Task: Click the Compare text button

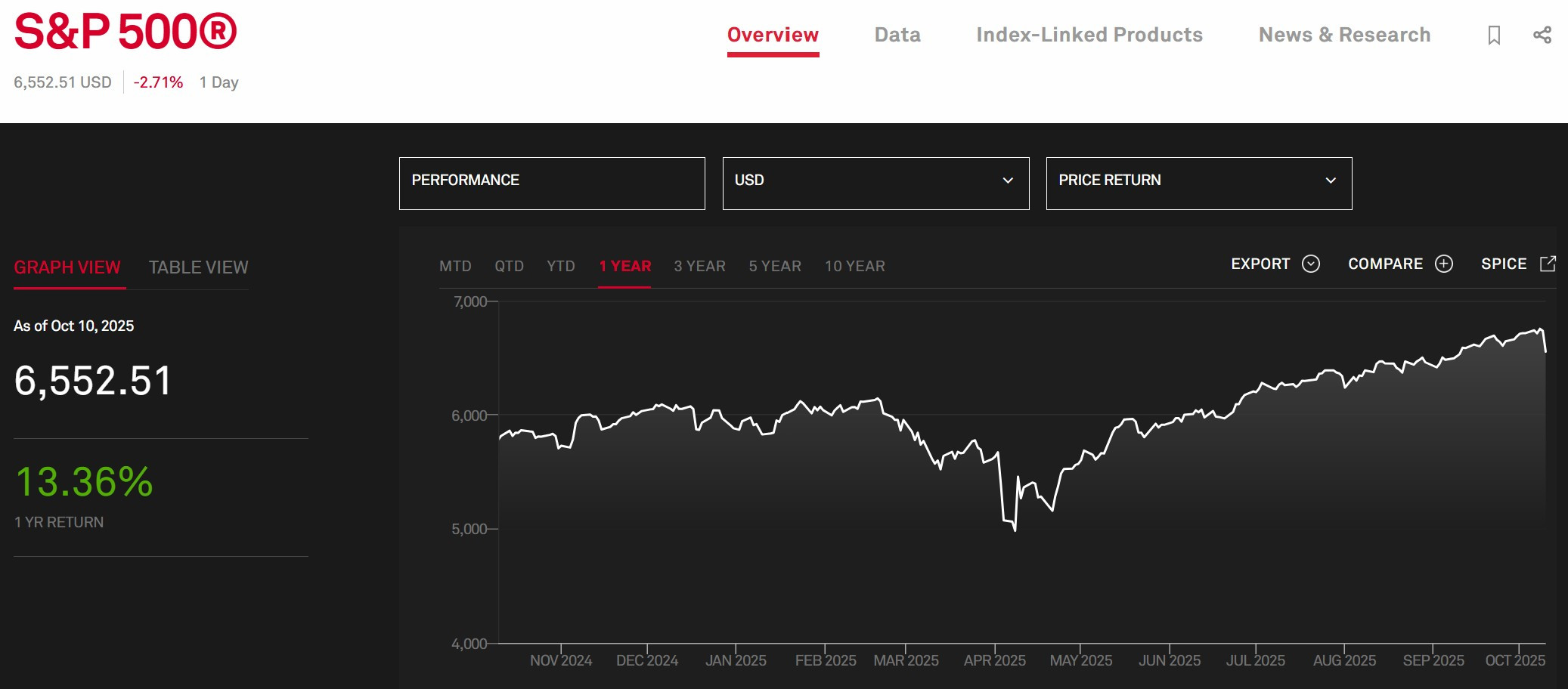Action: tap(1385, 264)
